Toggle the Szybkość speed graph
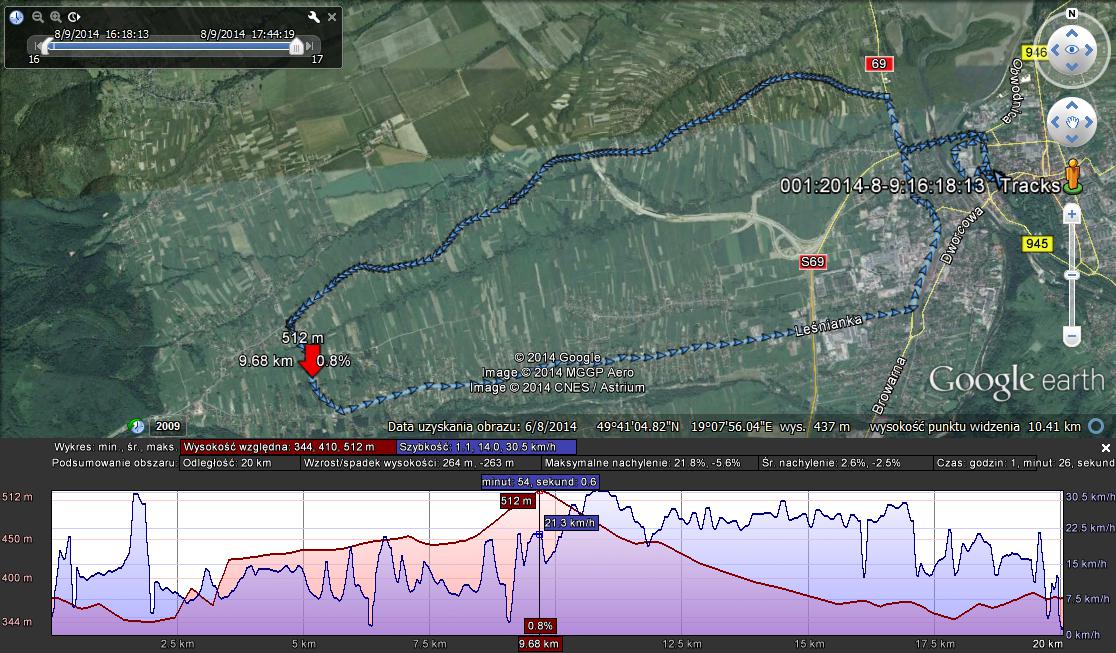The image size is (1116, 653). pyautogui.click(x=486, y=447)
